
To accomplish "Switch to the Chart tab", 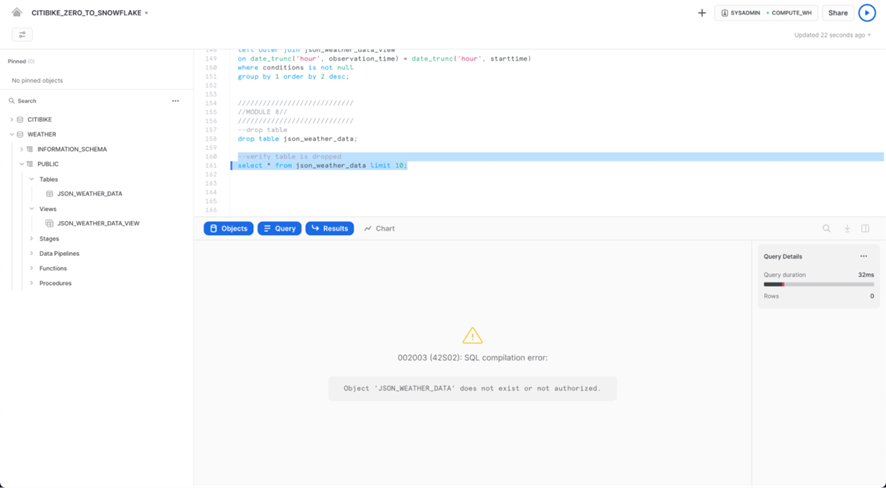I will pos(379,229).
